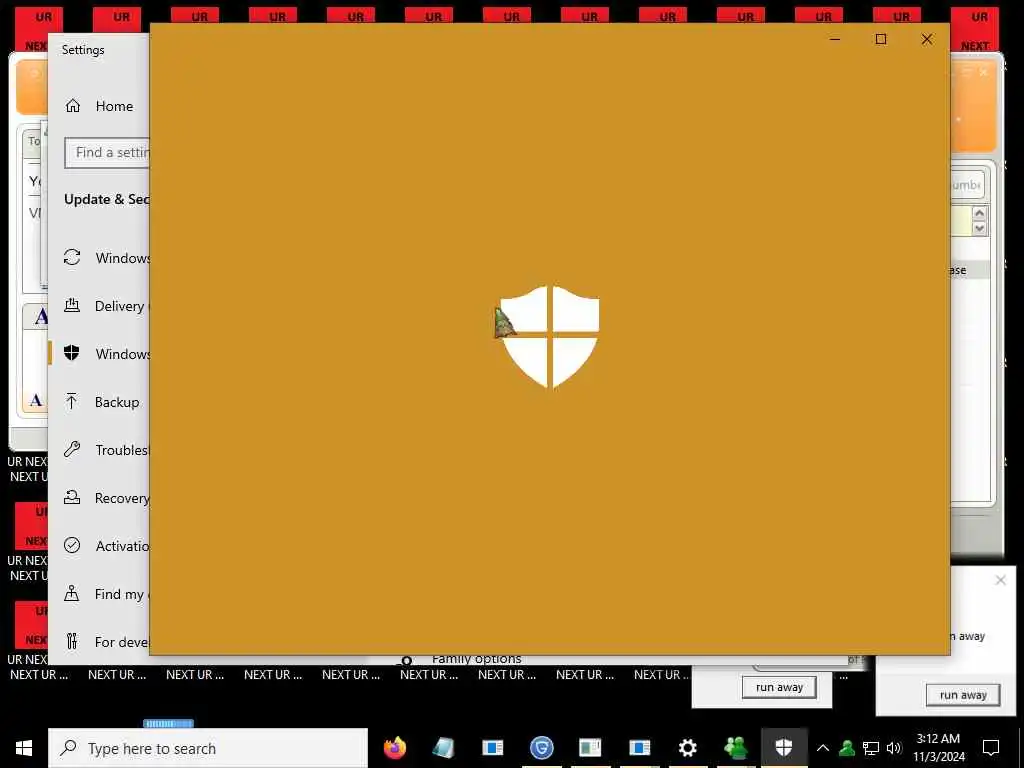Open the clock showing 3:12 AM

(938, 748)
